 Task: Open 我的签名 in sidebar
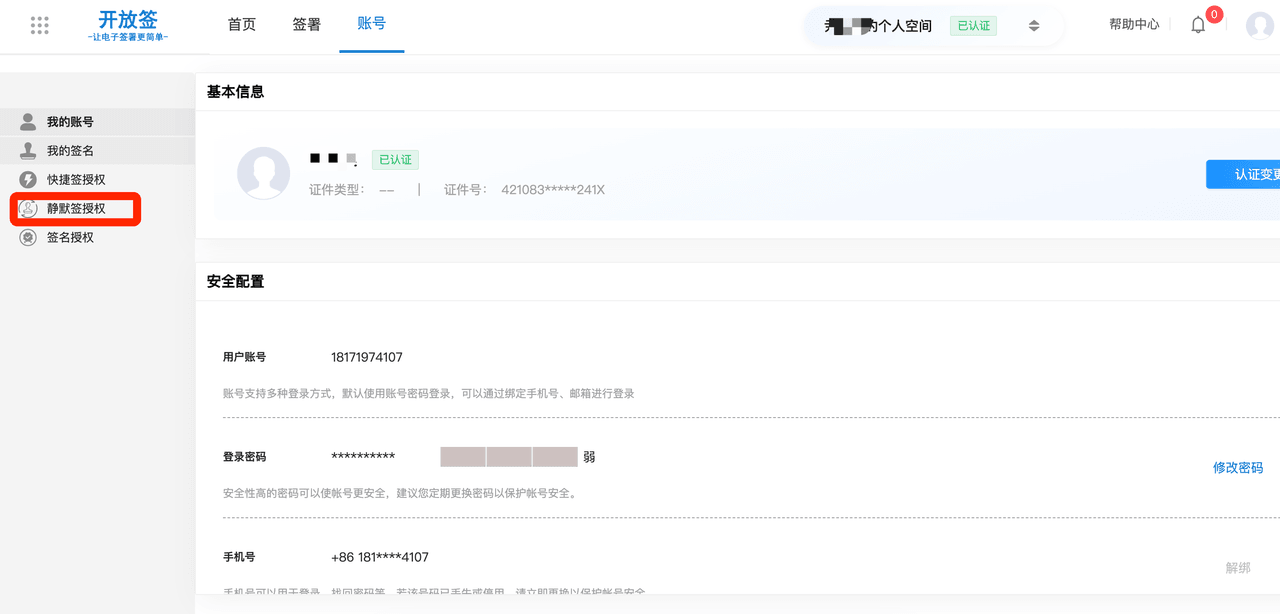pos(97,151)
